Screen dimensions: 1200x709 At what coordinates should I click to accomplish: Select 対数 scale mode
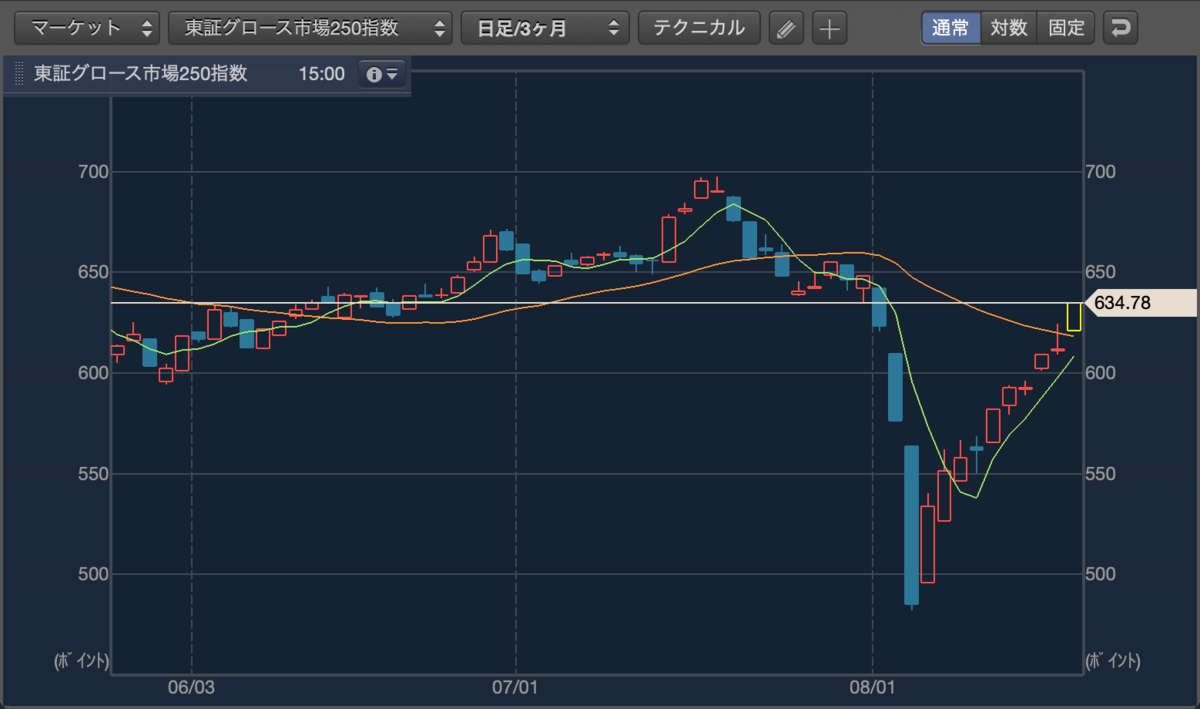point(1009,28)
